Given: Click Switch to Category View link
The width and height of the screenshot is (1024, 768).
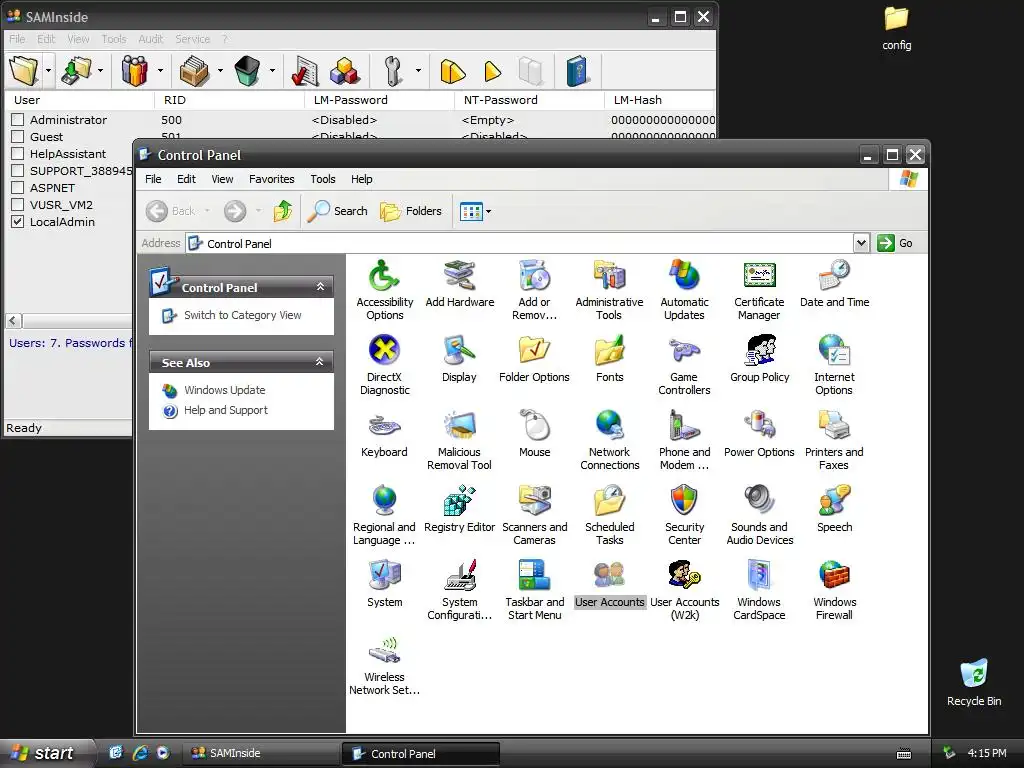Looking at the screenshot, I should [x=242, y=315].
